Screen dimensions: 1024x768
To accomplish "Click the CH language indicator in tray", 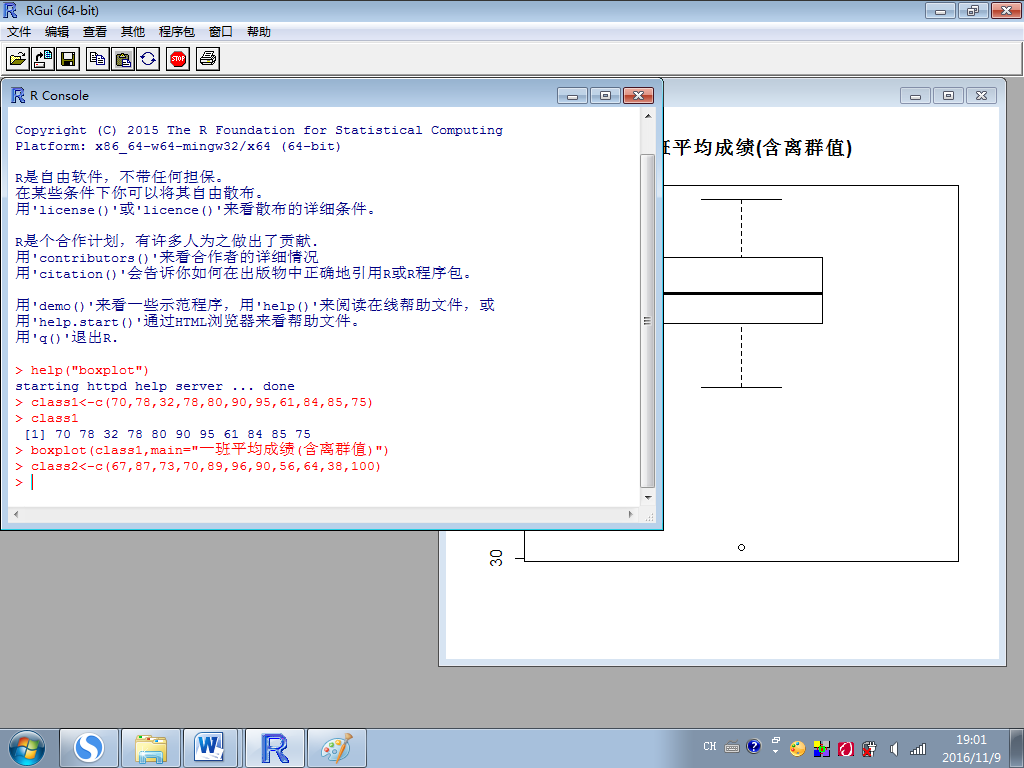I will tap(710, 746).
